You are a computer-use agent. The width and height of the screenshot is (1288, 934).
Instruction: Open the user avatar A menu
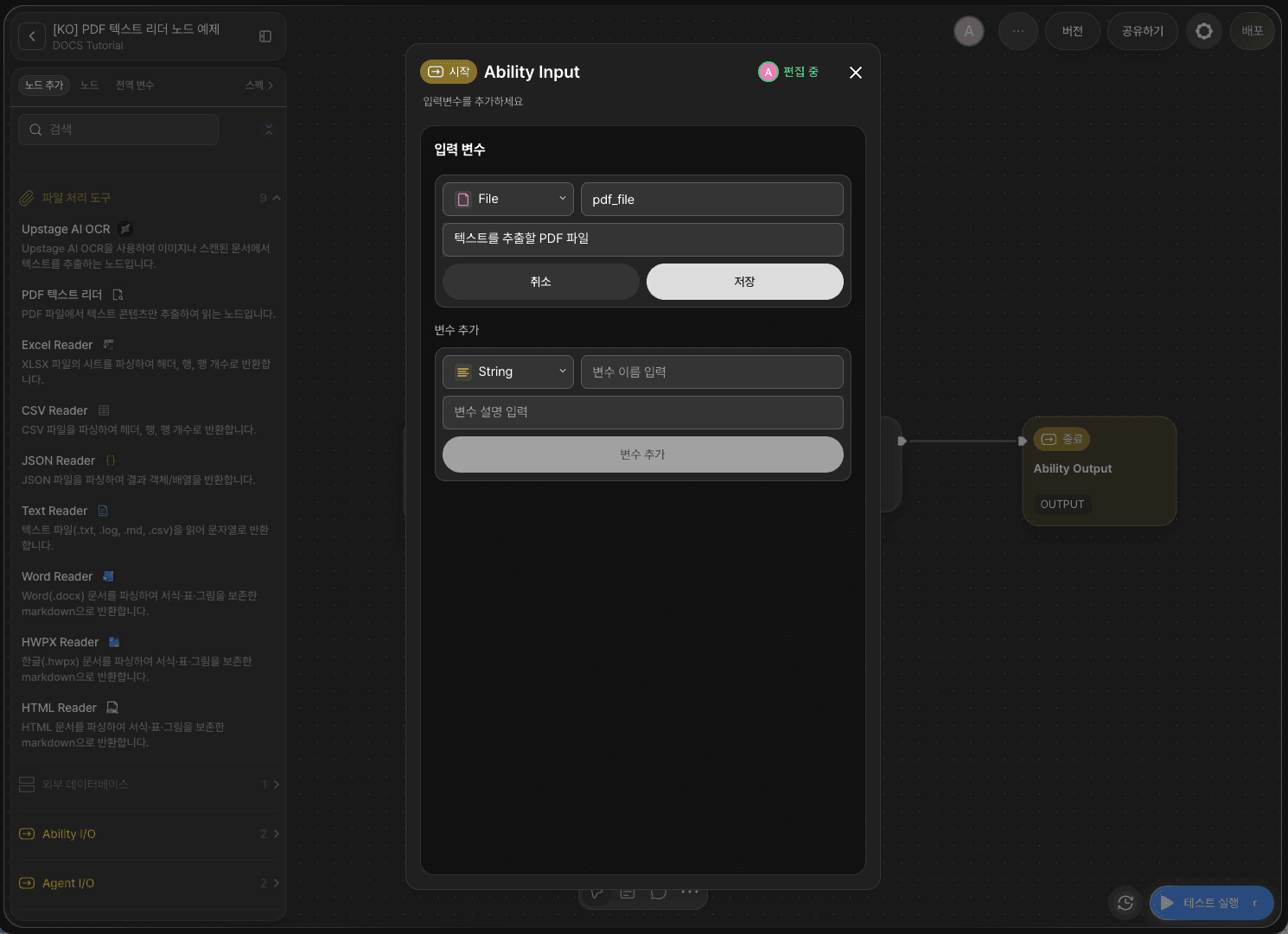point(969,31)
